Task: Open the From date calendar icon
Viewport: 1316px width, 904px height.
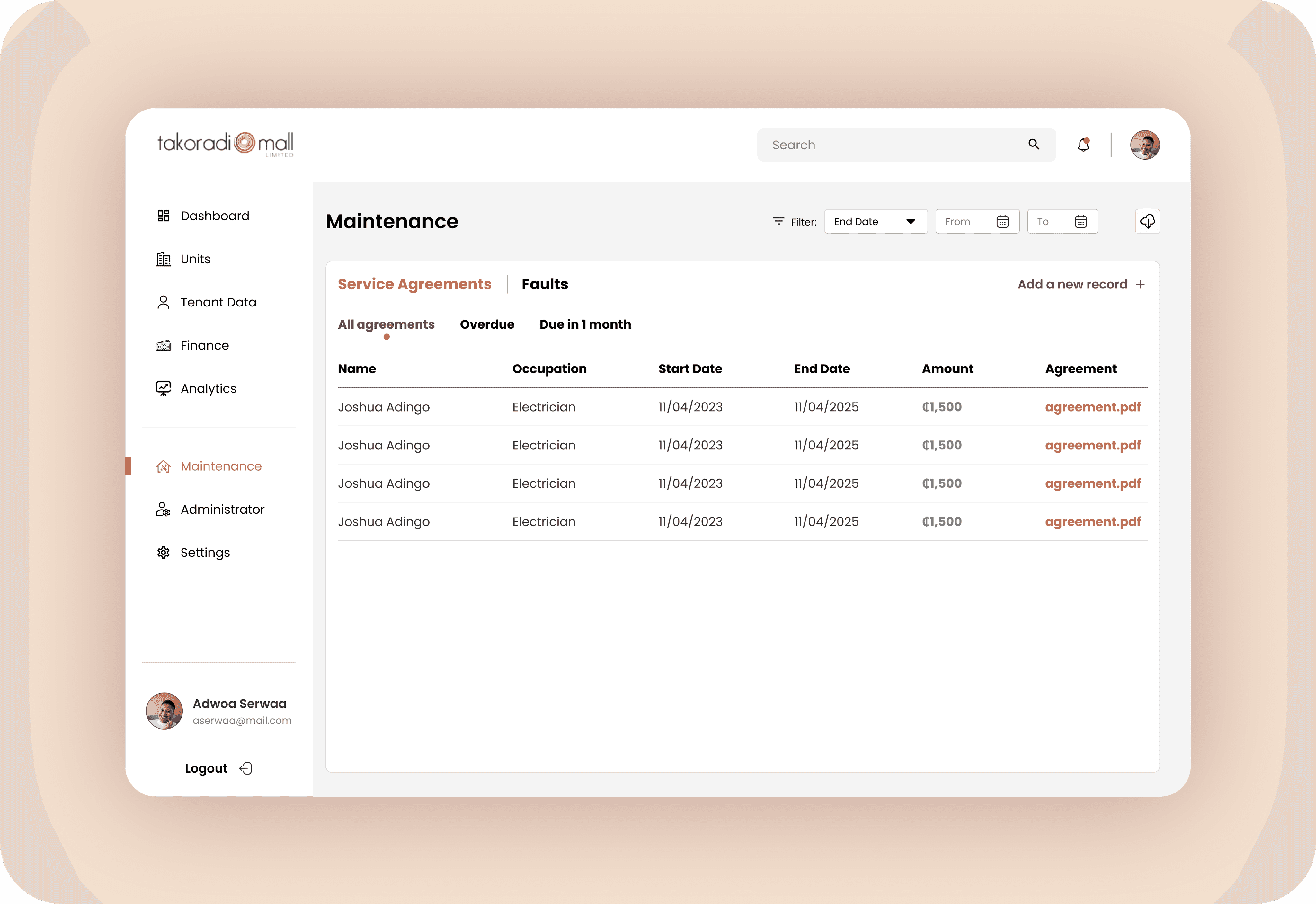Action: (x=1002, y=222)
